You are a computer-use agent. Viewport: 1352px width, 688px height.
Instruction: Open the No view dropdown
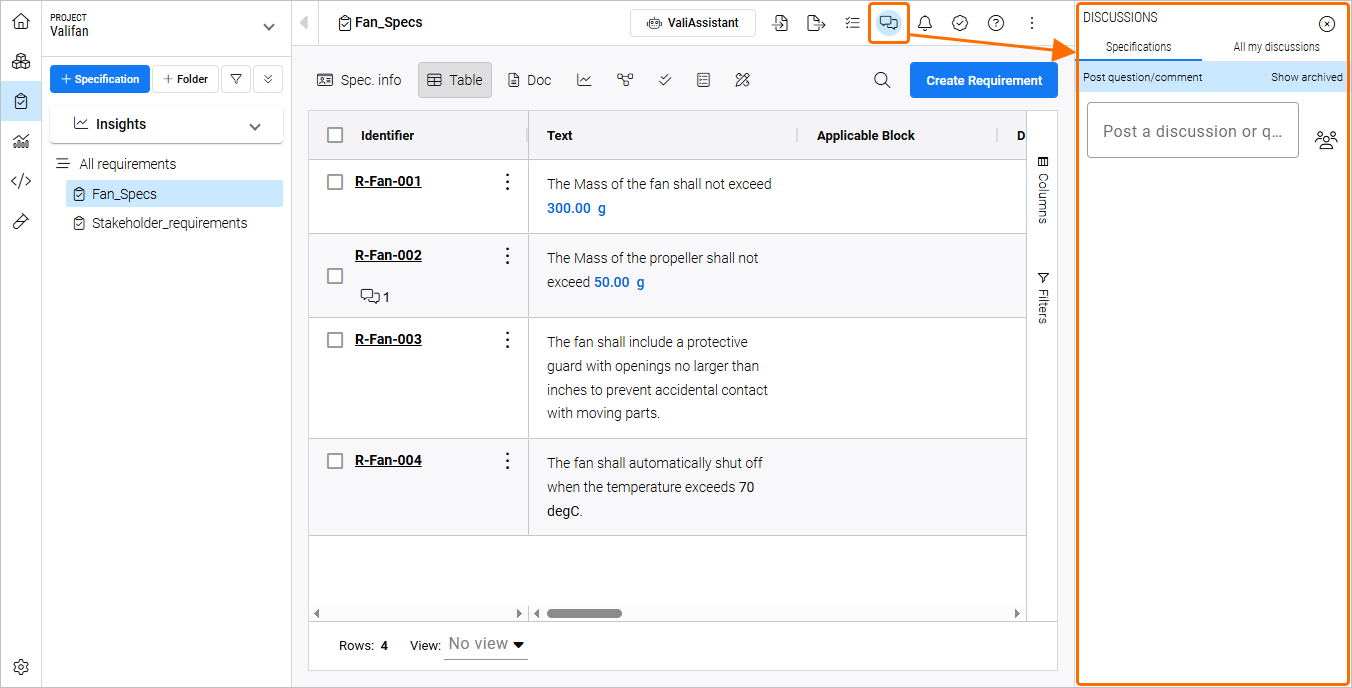tap(486, 645)
